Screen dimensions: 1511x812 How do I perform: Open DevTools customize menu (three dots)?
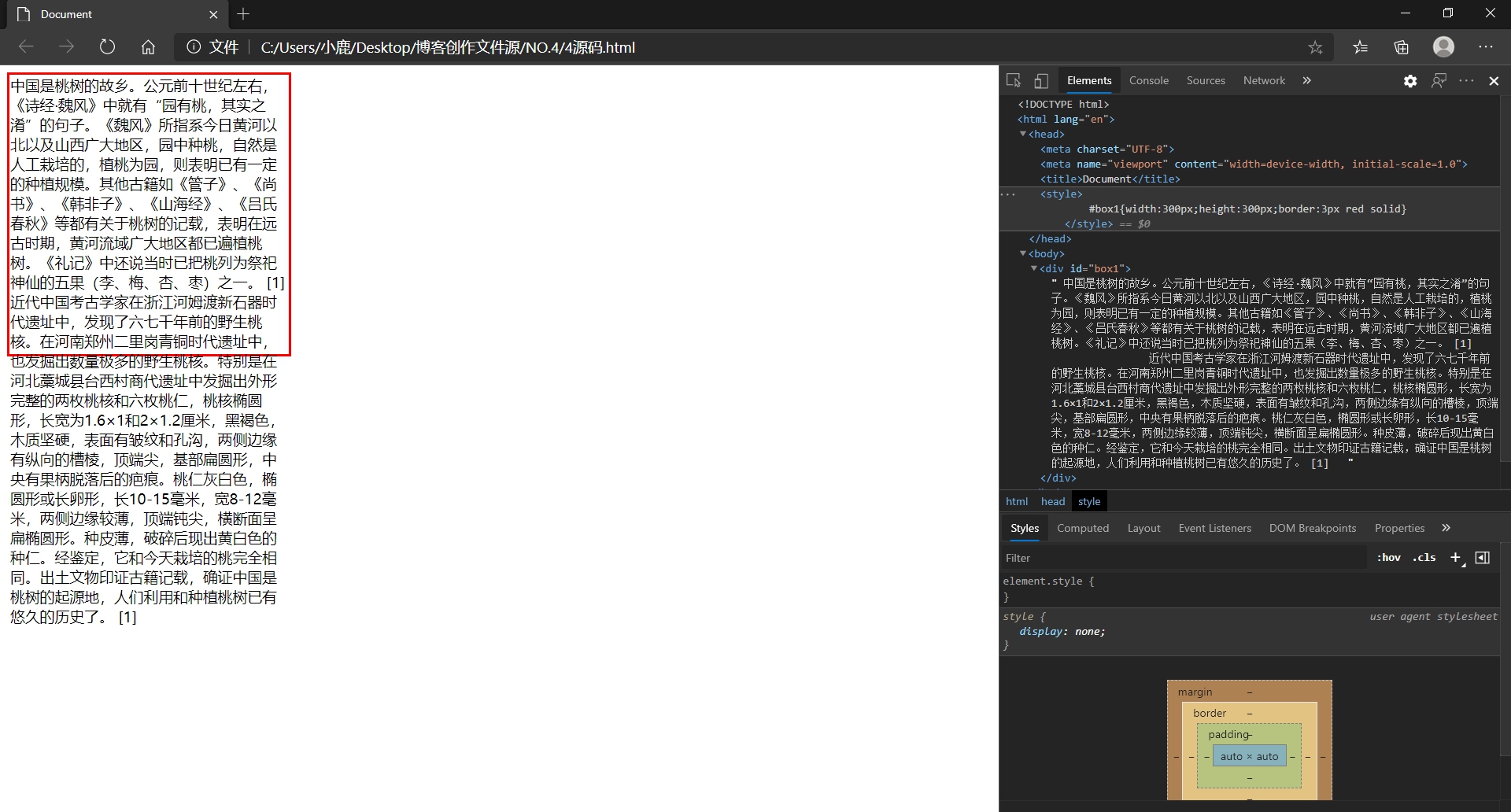tap(1467, 80)
